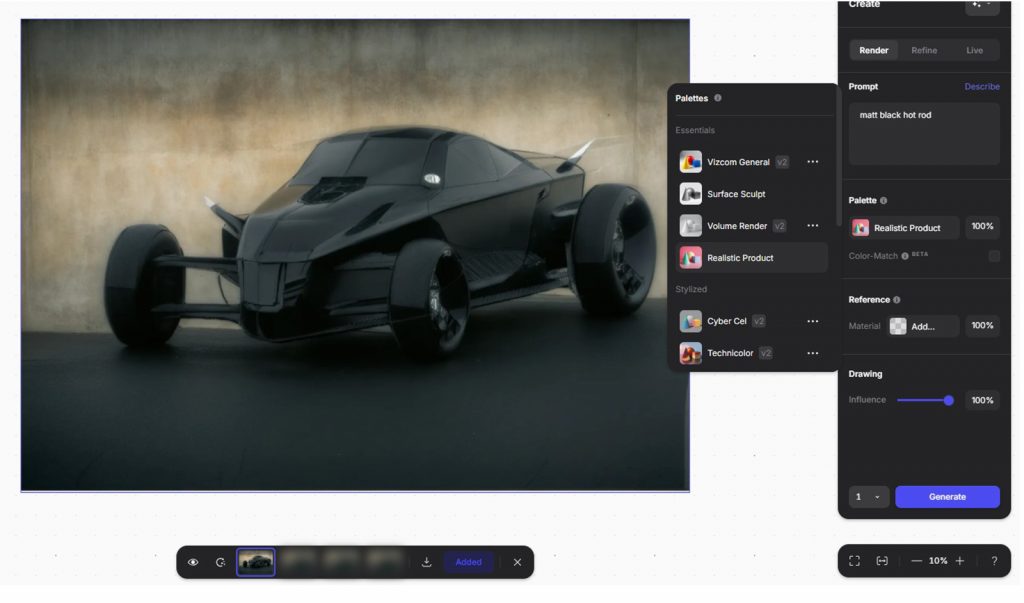Image resolution: width=1024 pixels, height=603 pixels.
Task: Switch to the Refine tab
Action: 923,50
